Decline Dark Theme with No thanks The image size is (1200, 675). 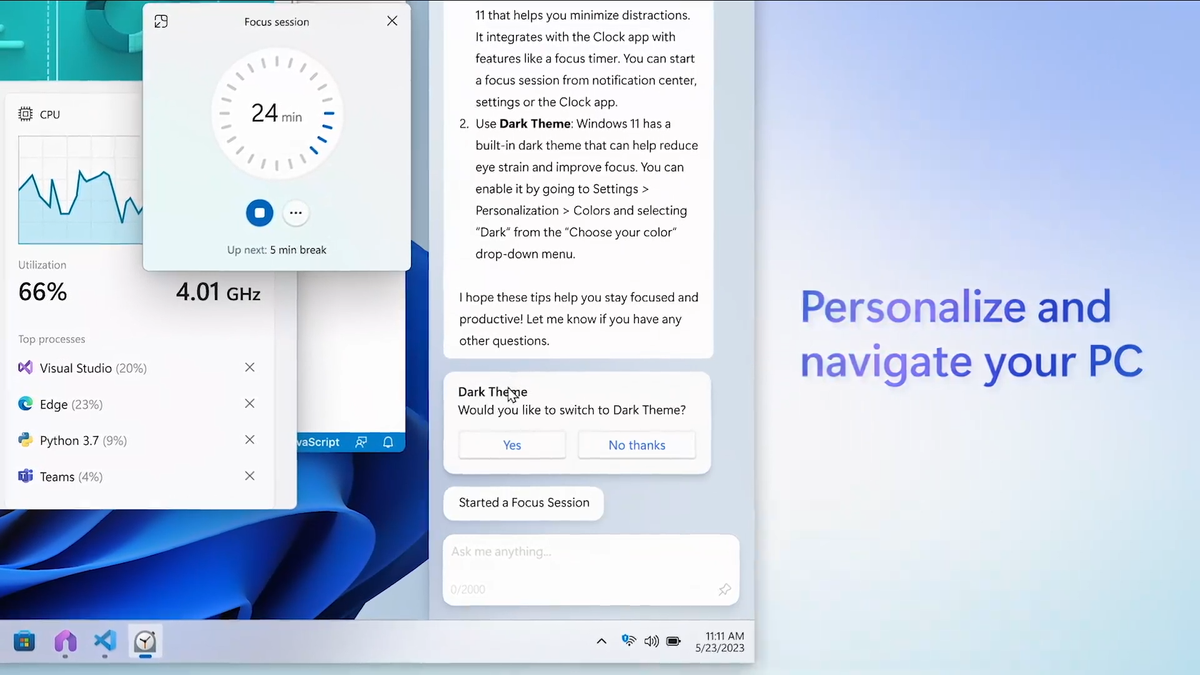tap(636, 445)
